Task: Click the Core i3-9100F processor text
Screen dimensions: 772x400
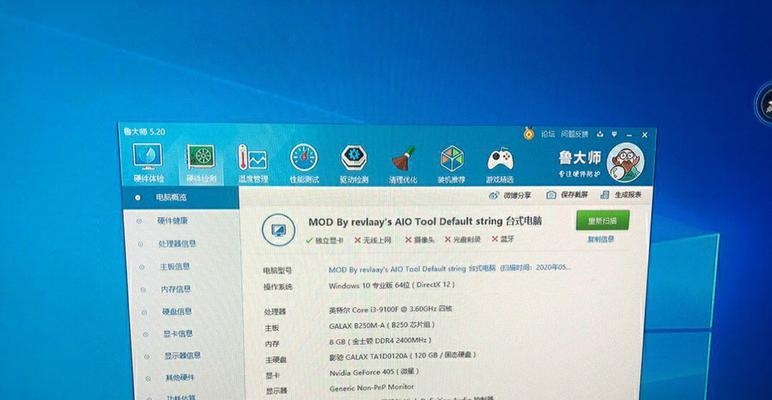Action: (390, 310)
